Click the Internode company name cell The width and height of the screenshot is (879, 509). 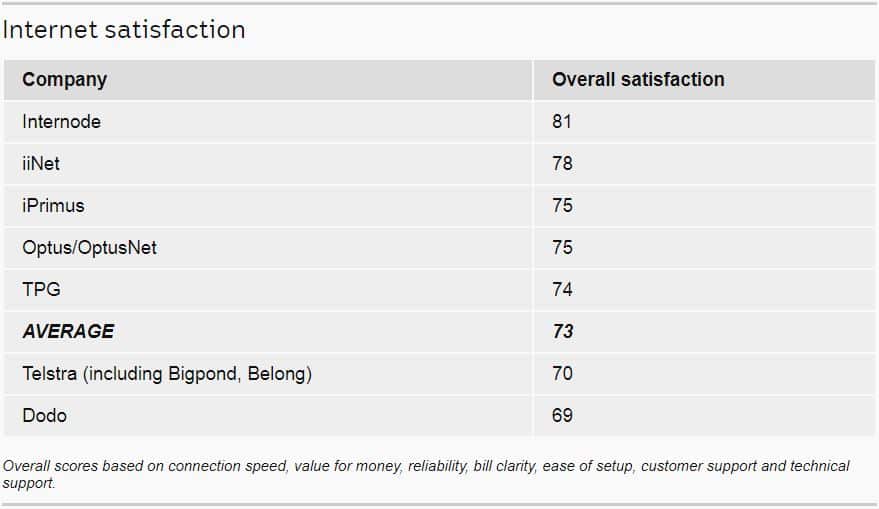pos(62,121)
